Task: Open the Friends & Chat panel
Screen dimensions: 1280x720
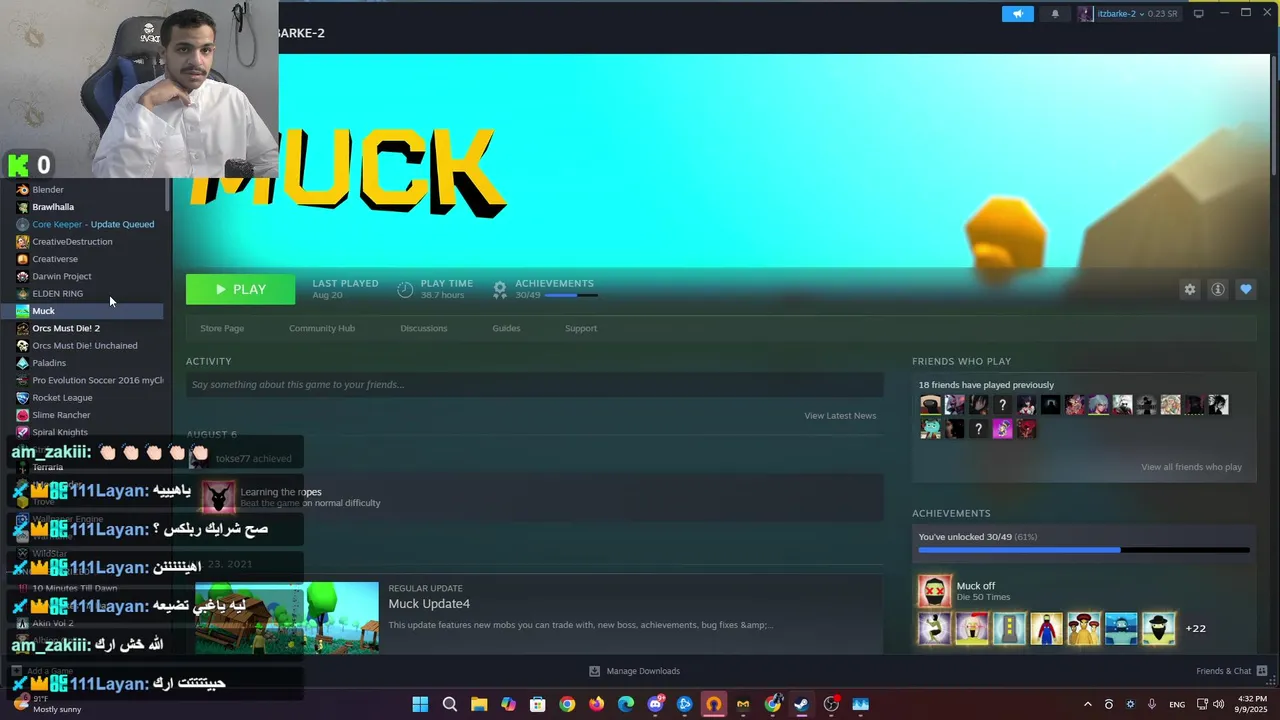Action: [x=1232, y=671]
